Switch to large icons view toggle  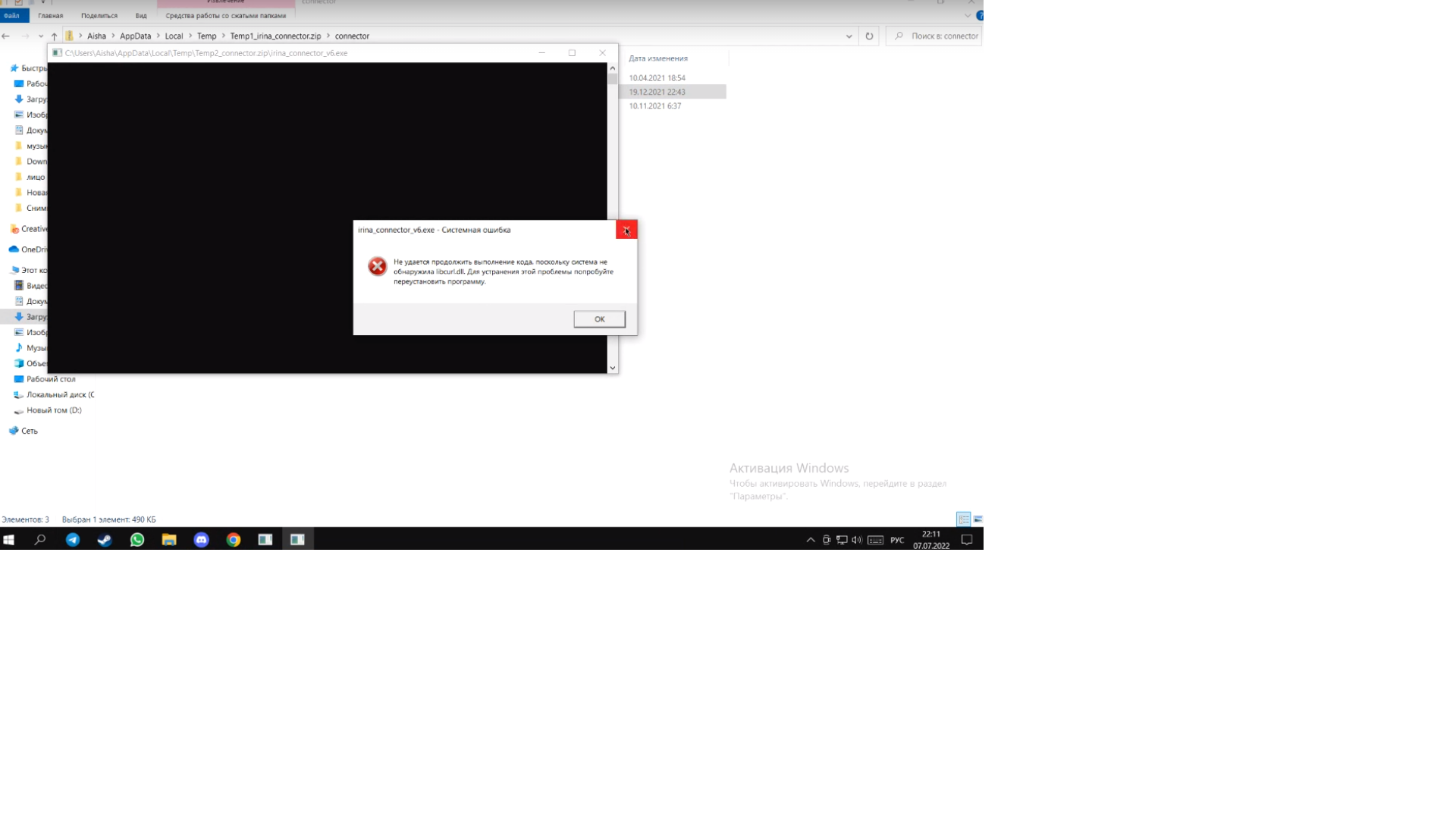[x=978, y=519]
